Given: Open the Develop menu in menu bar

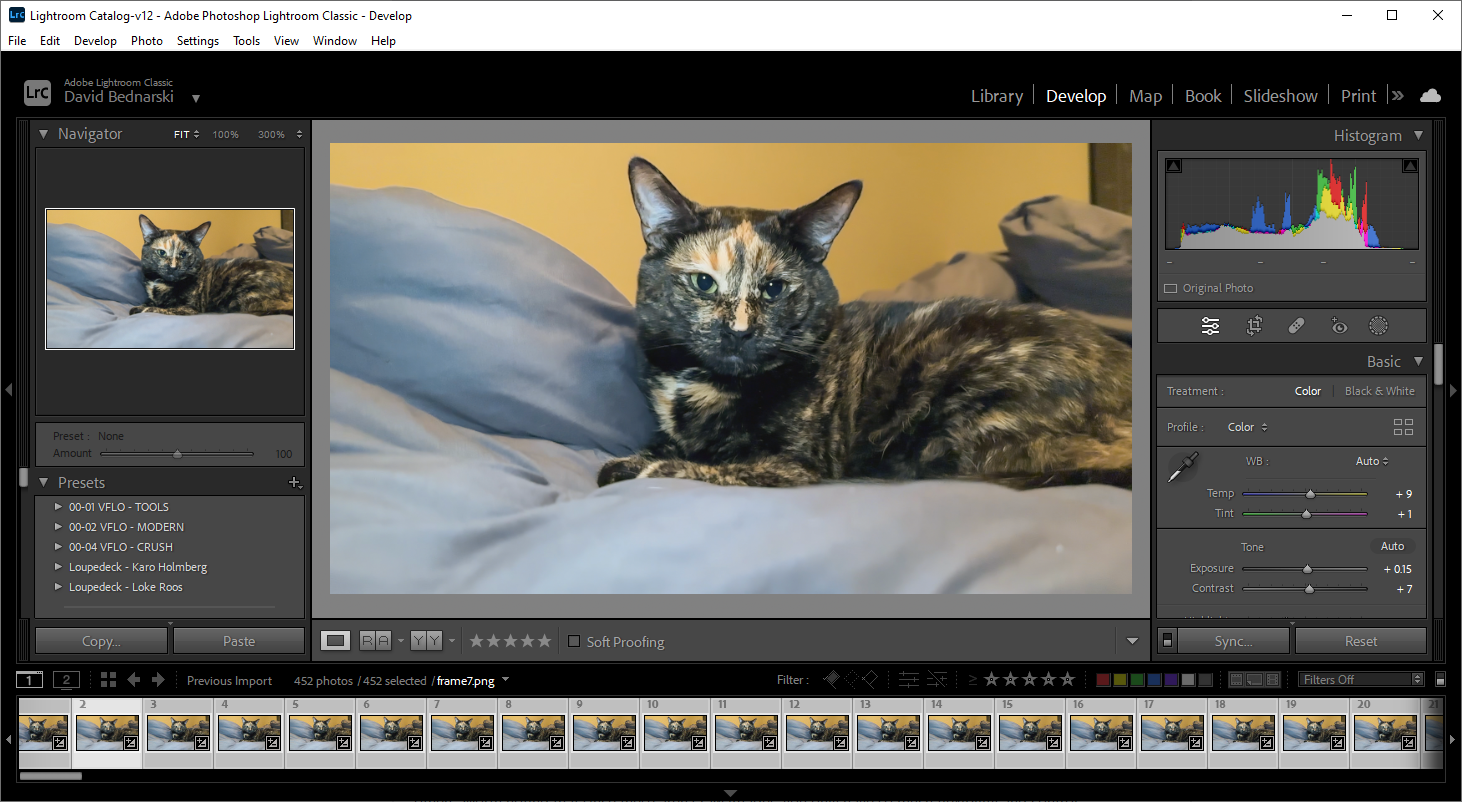Looking at the screenshot, I should (95, 41).
